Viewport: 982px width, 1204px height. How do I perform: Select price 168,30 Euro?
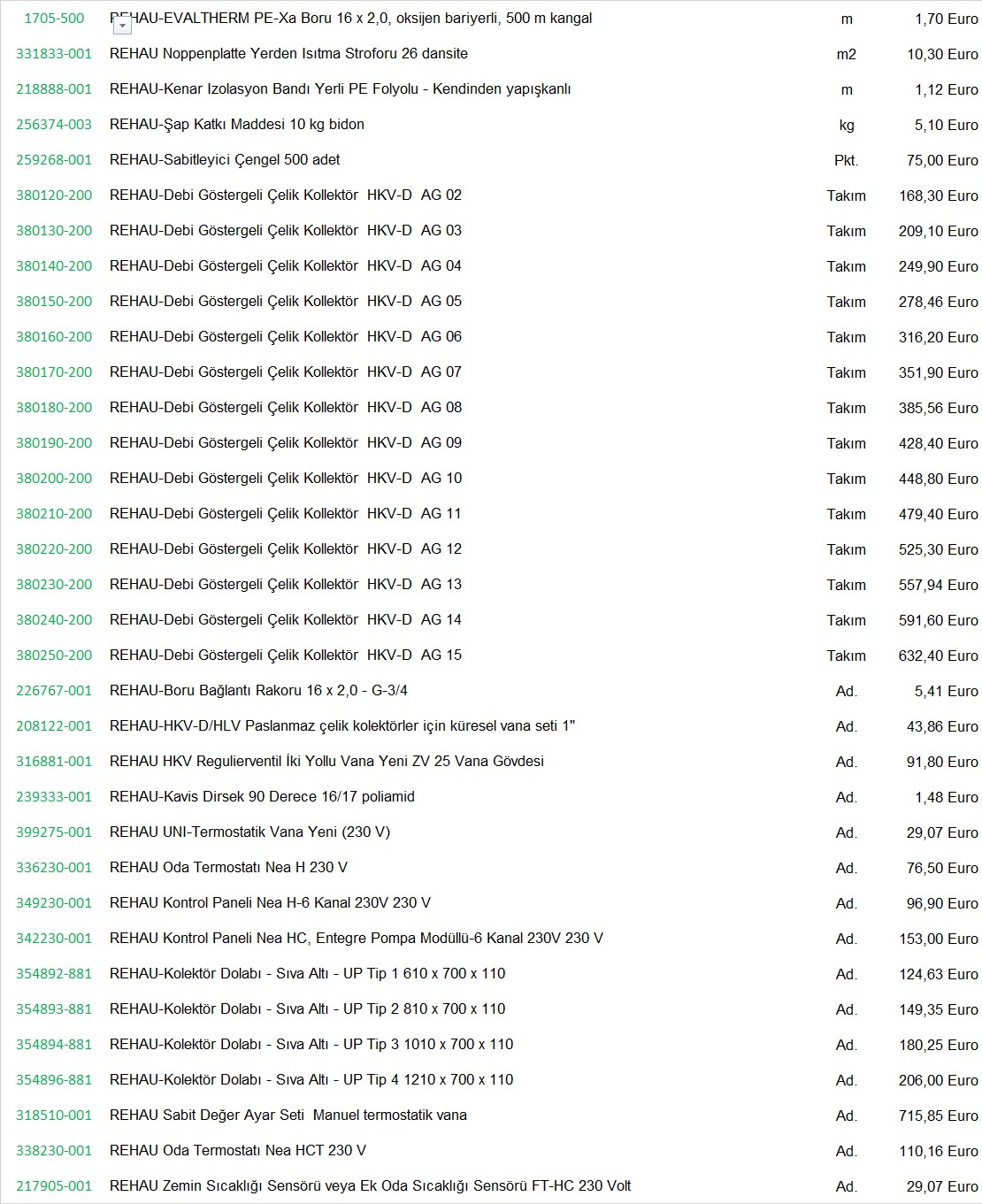point(939,196)
